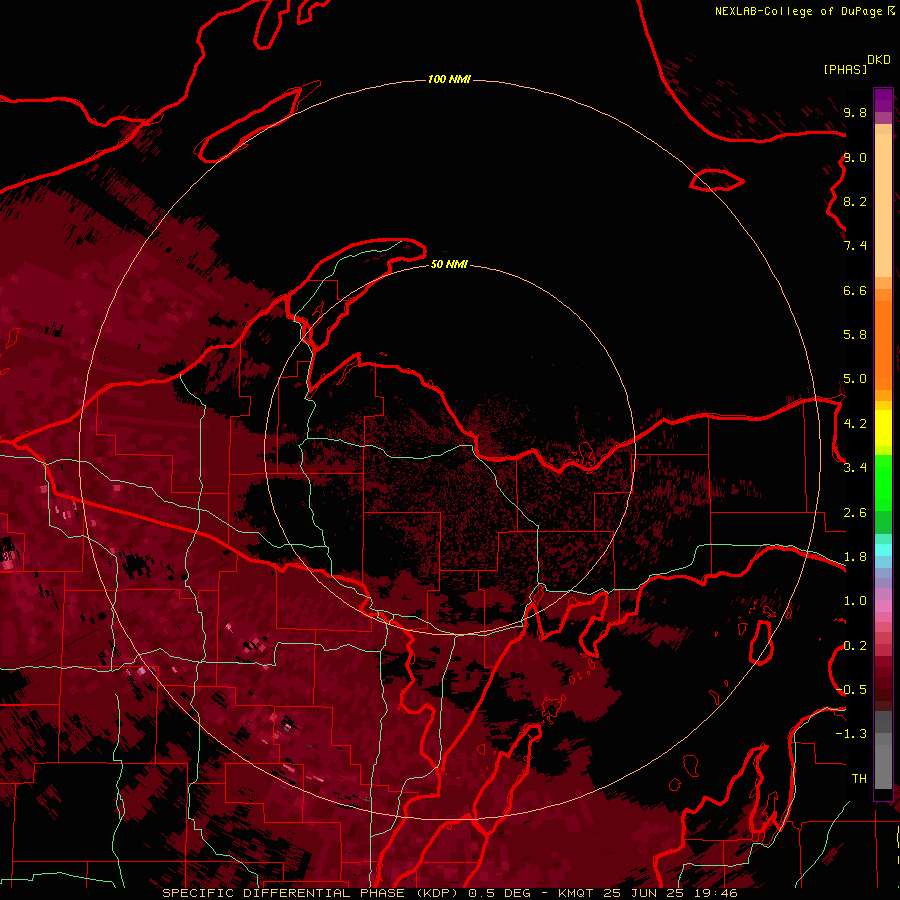Click the 1.8 legend value
The height and width of the screenshot is (900, 900).
[x=855, y=557]
